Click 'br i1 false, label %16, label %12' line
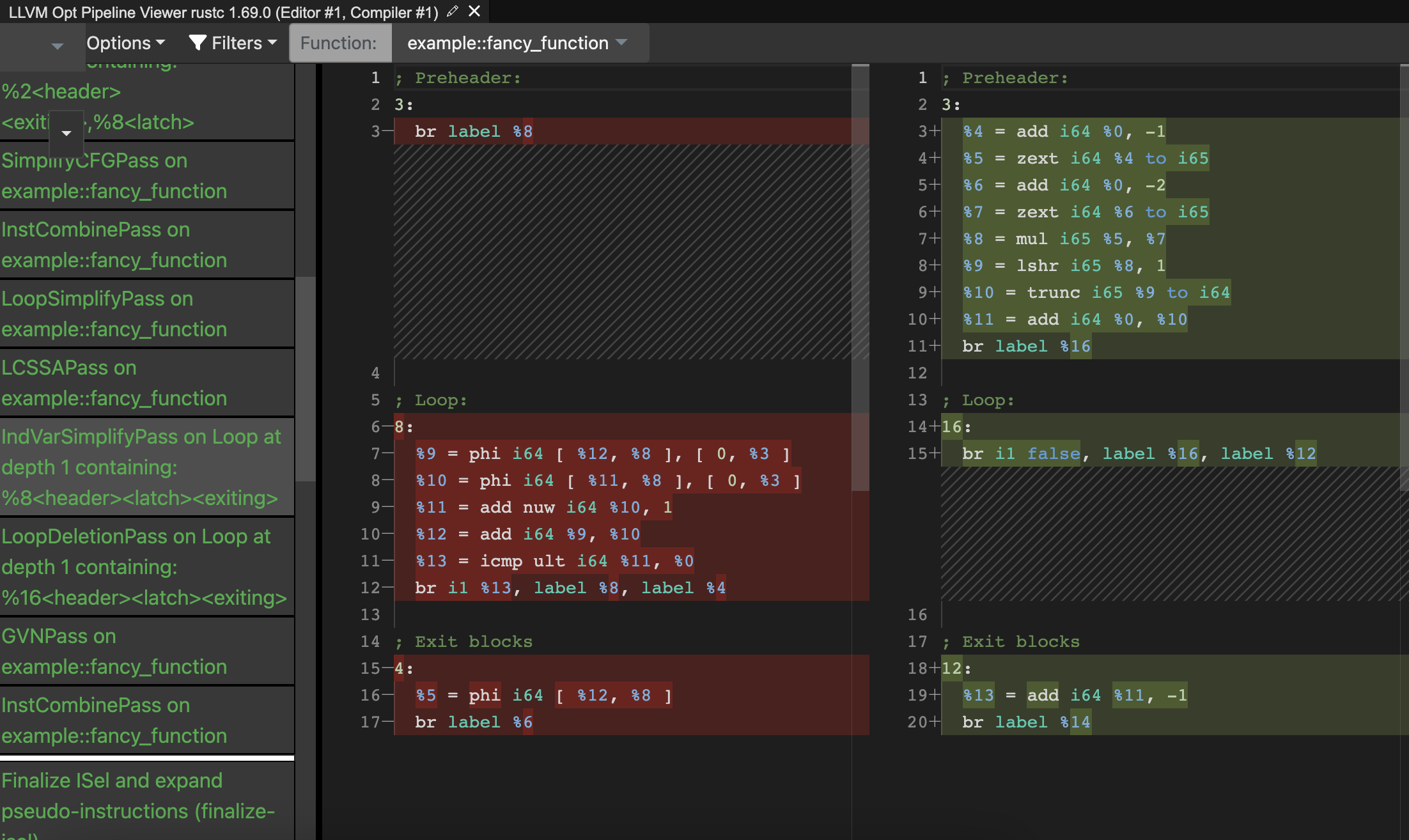1409x840 pixels. coord(1139,453)
